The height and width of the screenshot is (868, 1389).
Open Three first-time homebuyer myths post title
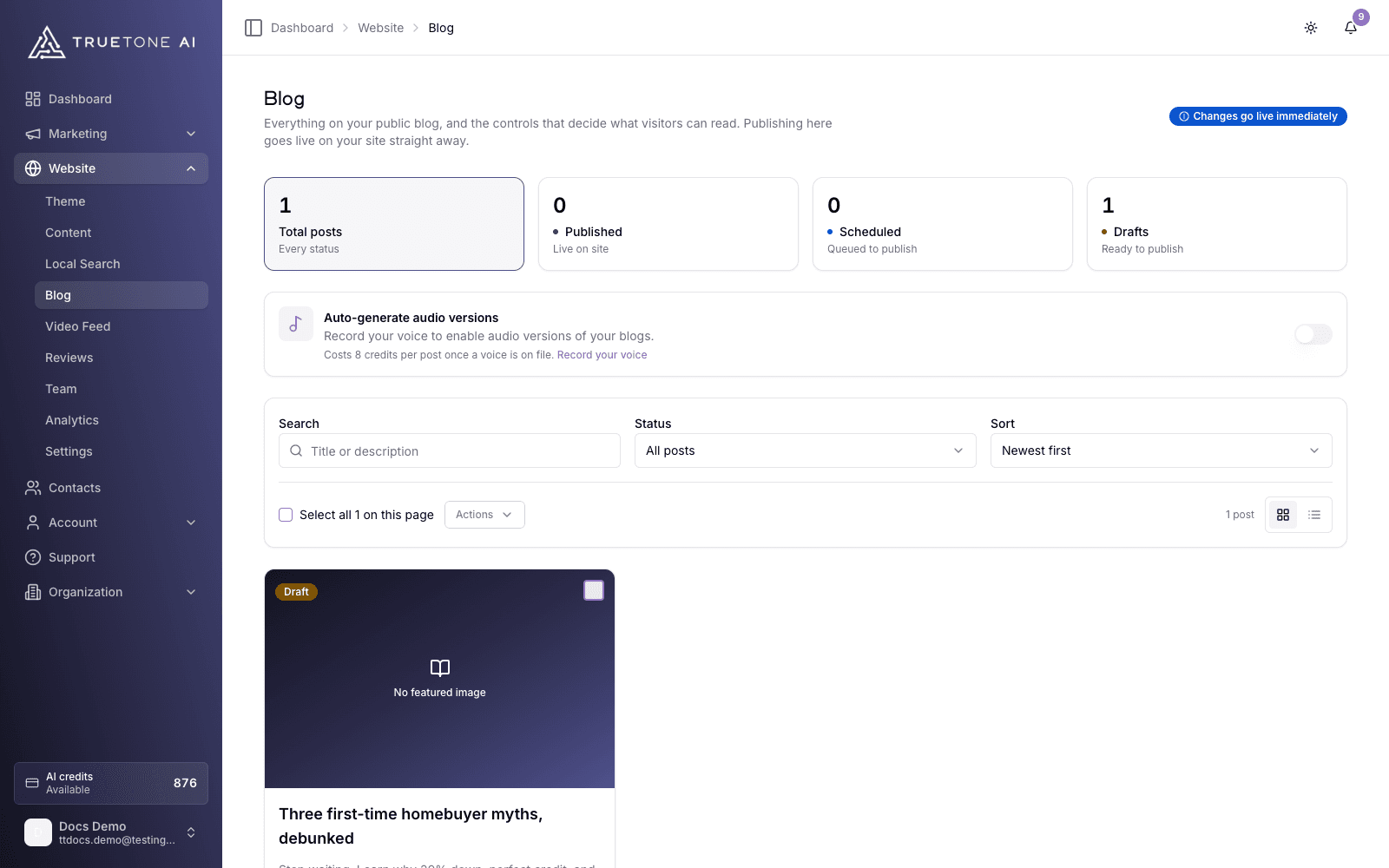(x=411, y=826)
